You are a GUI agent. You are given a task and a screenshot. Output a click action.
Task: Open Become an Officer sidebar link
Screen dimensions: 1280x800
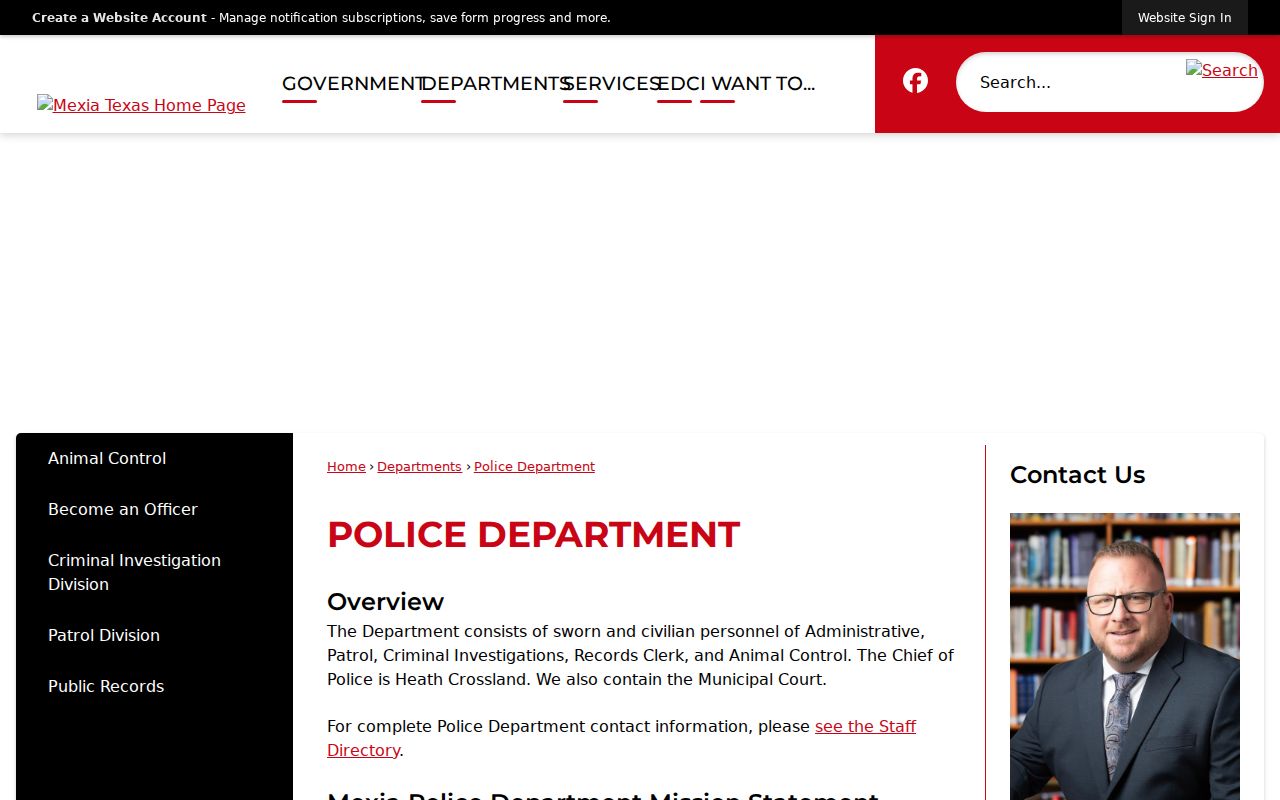point(123,509)
